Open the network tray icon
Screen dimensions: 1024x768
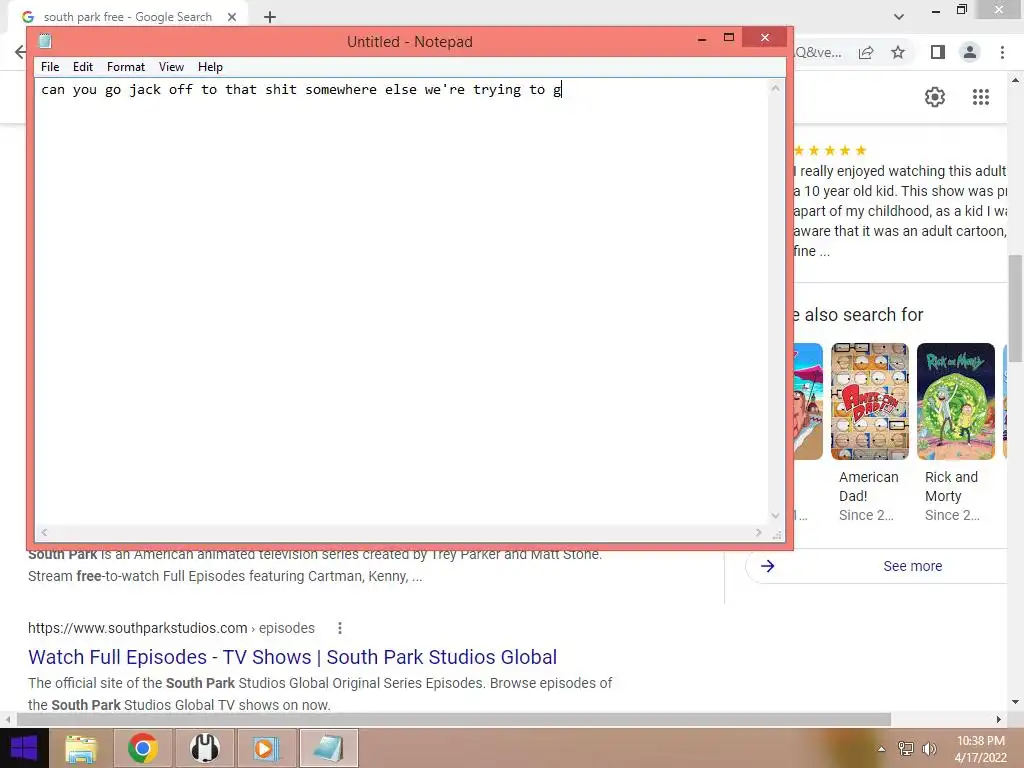(906, 749)
